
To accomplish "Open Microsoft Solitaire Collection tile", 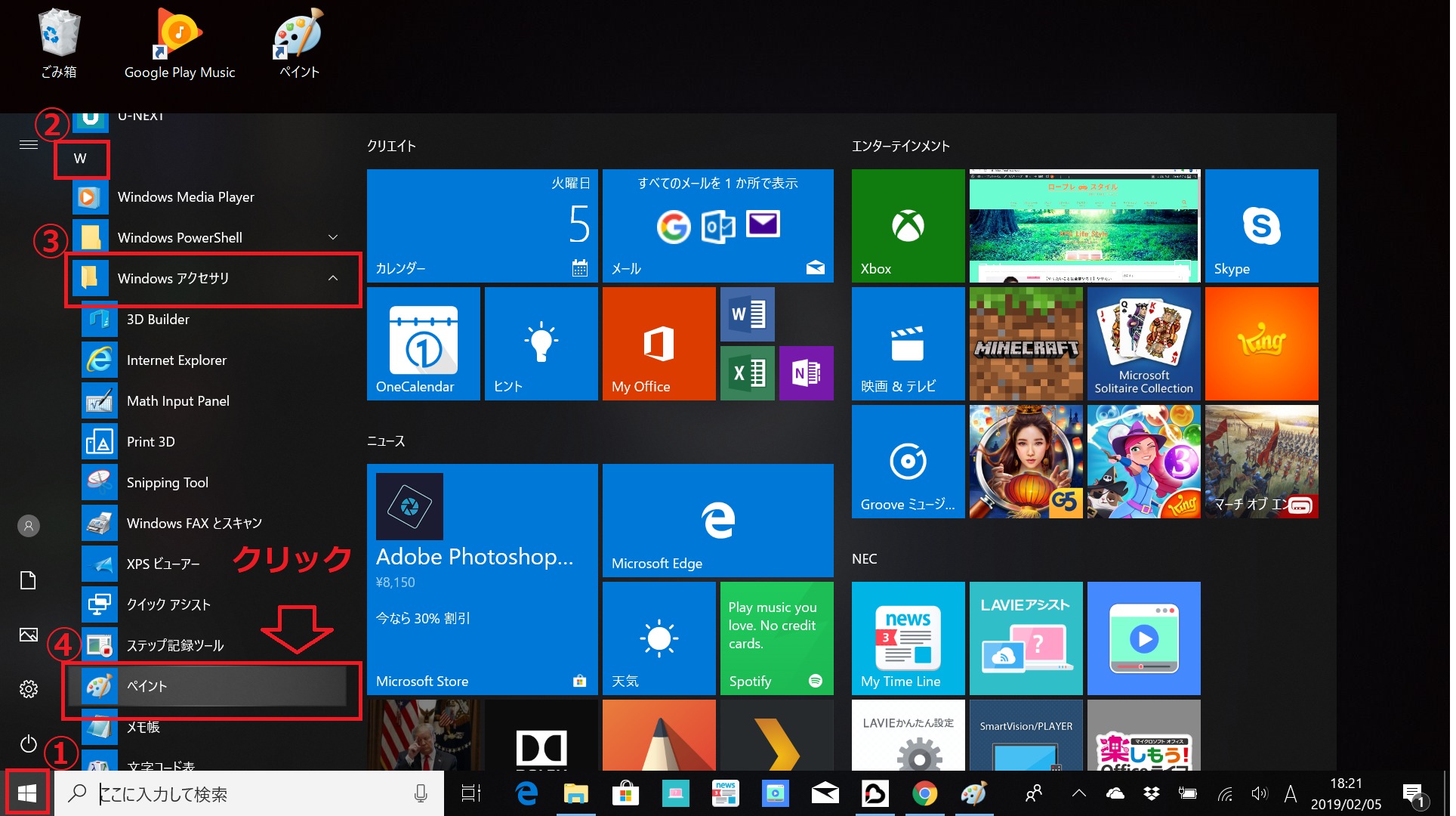I will [1144, 344].
